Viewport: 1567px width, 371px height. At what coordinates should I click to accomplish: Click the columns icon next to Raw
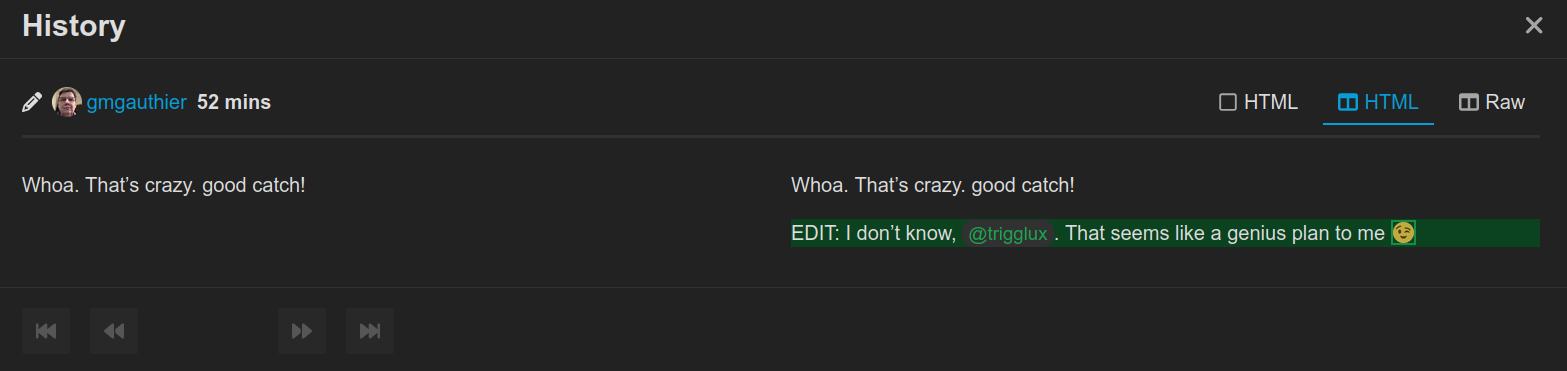pyautogui.click(x=1468, y=102)
